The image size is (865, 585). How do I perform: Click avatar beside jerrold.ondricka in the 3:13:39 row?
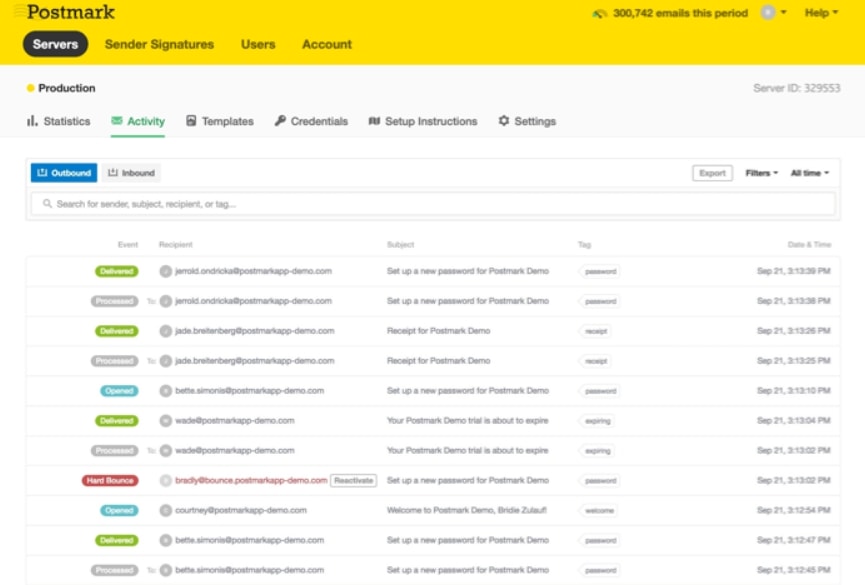point(165,271)
